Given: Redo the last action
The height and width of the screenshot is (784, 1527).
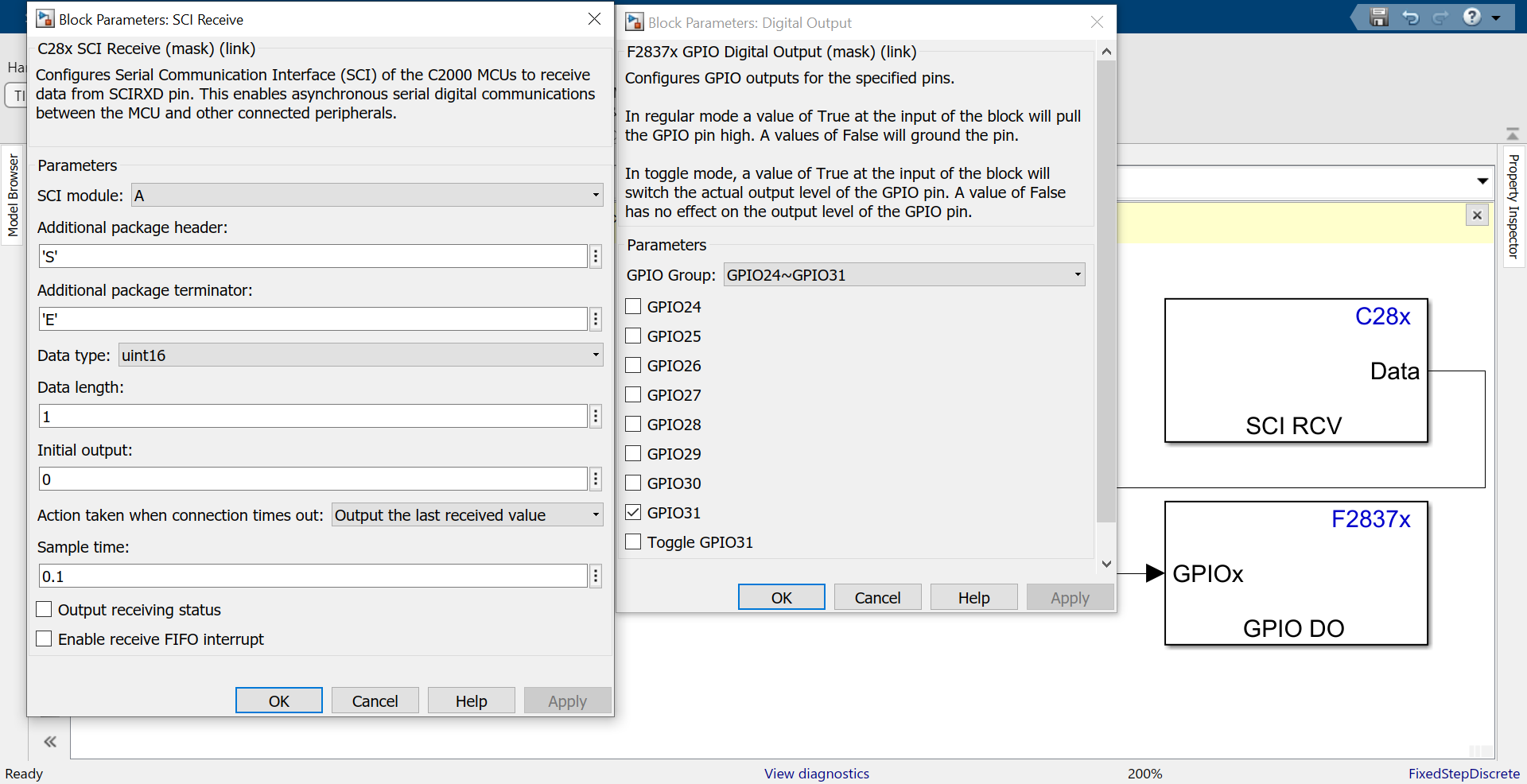Looking at the screenshot, I should [1441, 17].
